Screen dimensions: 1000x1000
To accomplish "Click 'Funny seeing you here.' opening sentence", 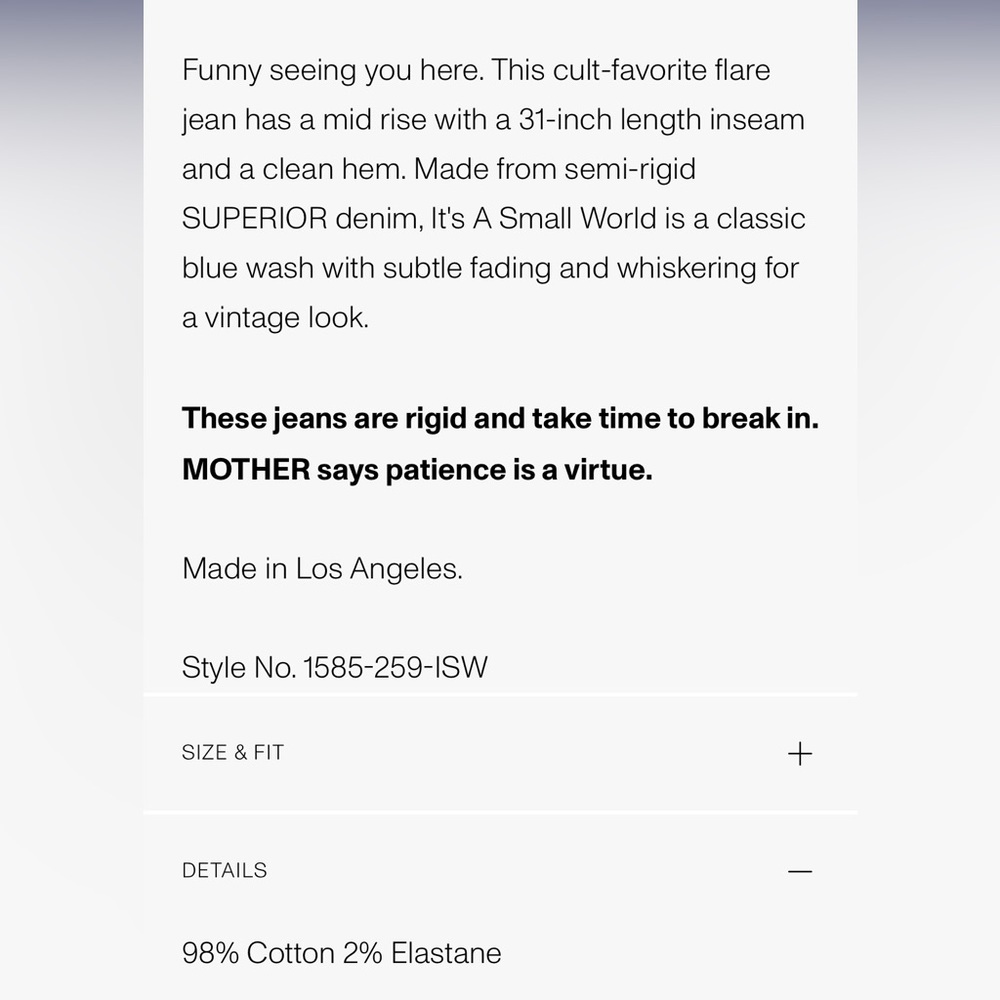I will click(334, 70).
